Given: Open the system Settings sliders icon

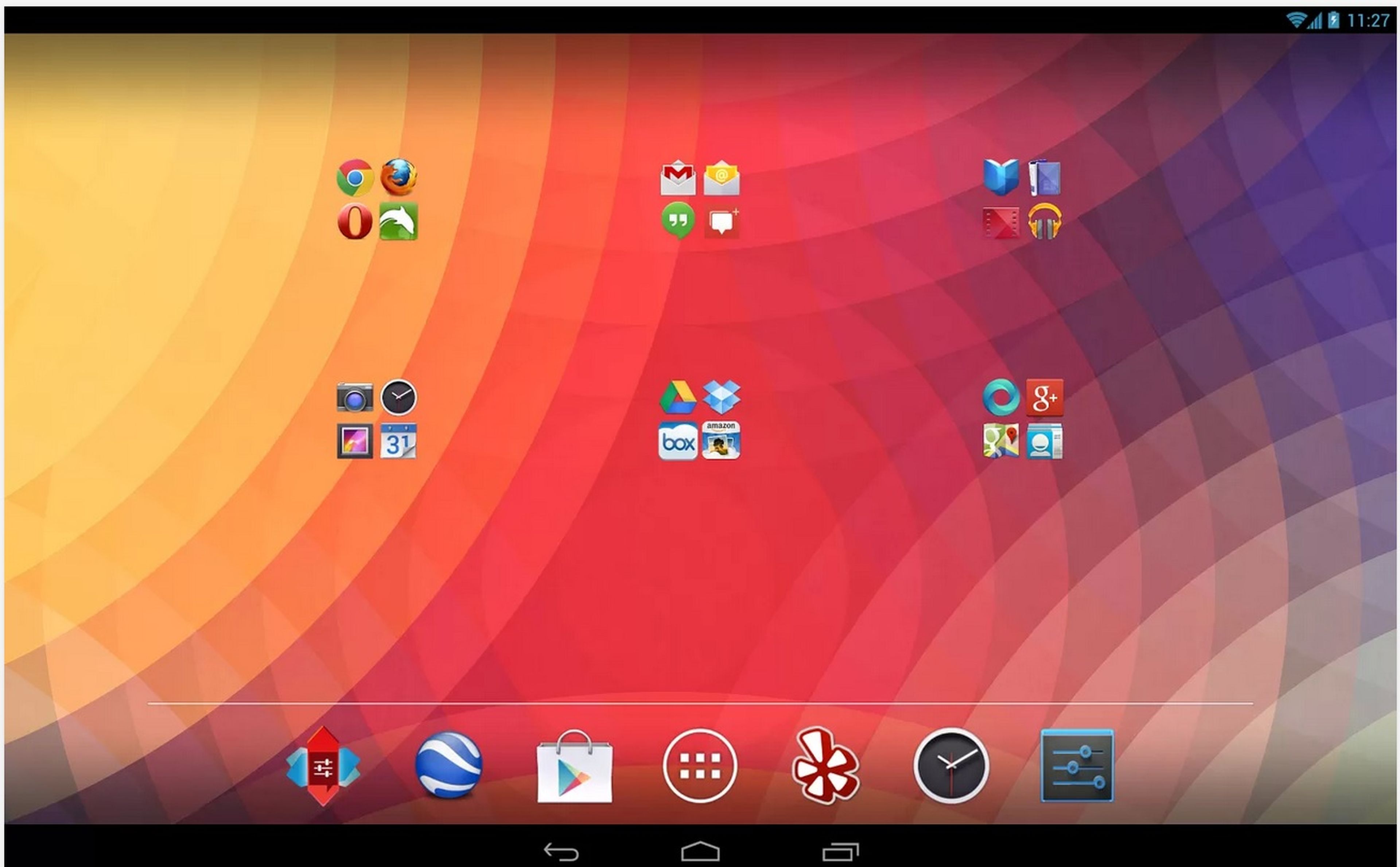Looking at the screenshot, I should [1077, 766].
